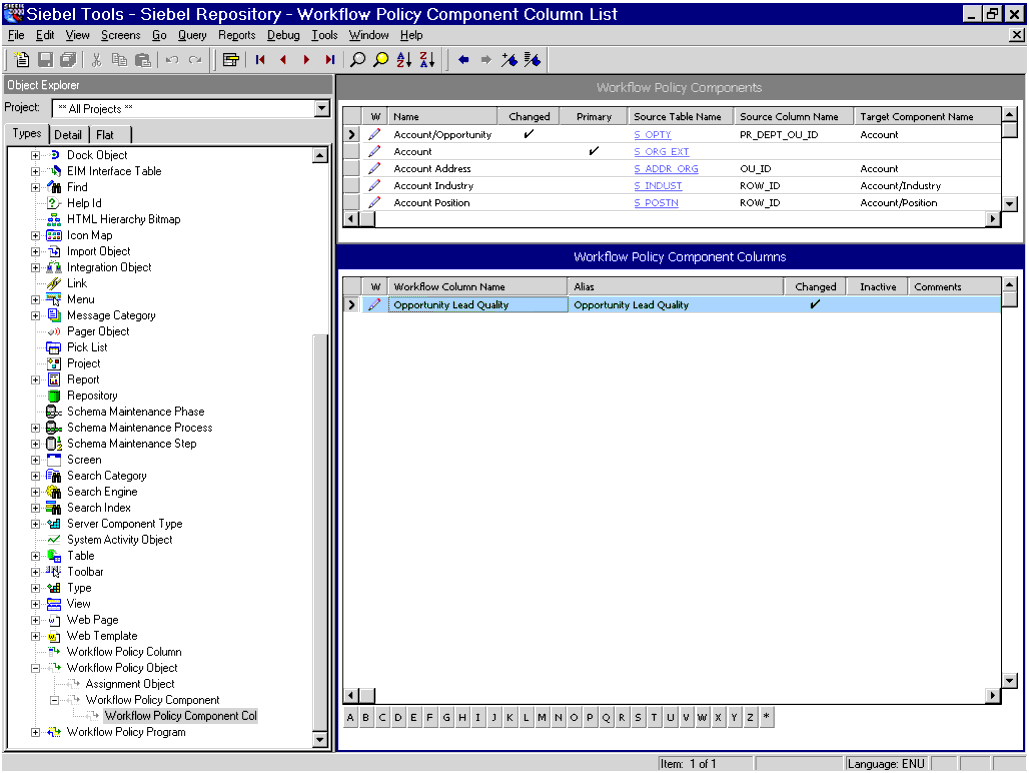
Task: Click Component Columns list scroll up arrow
Action: [x=1009, y=285]
